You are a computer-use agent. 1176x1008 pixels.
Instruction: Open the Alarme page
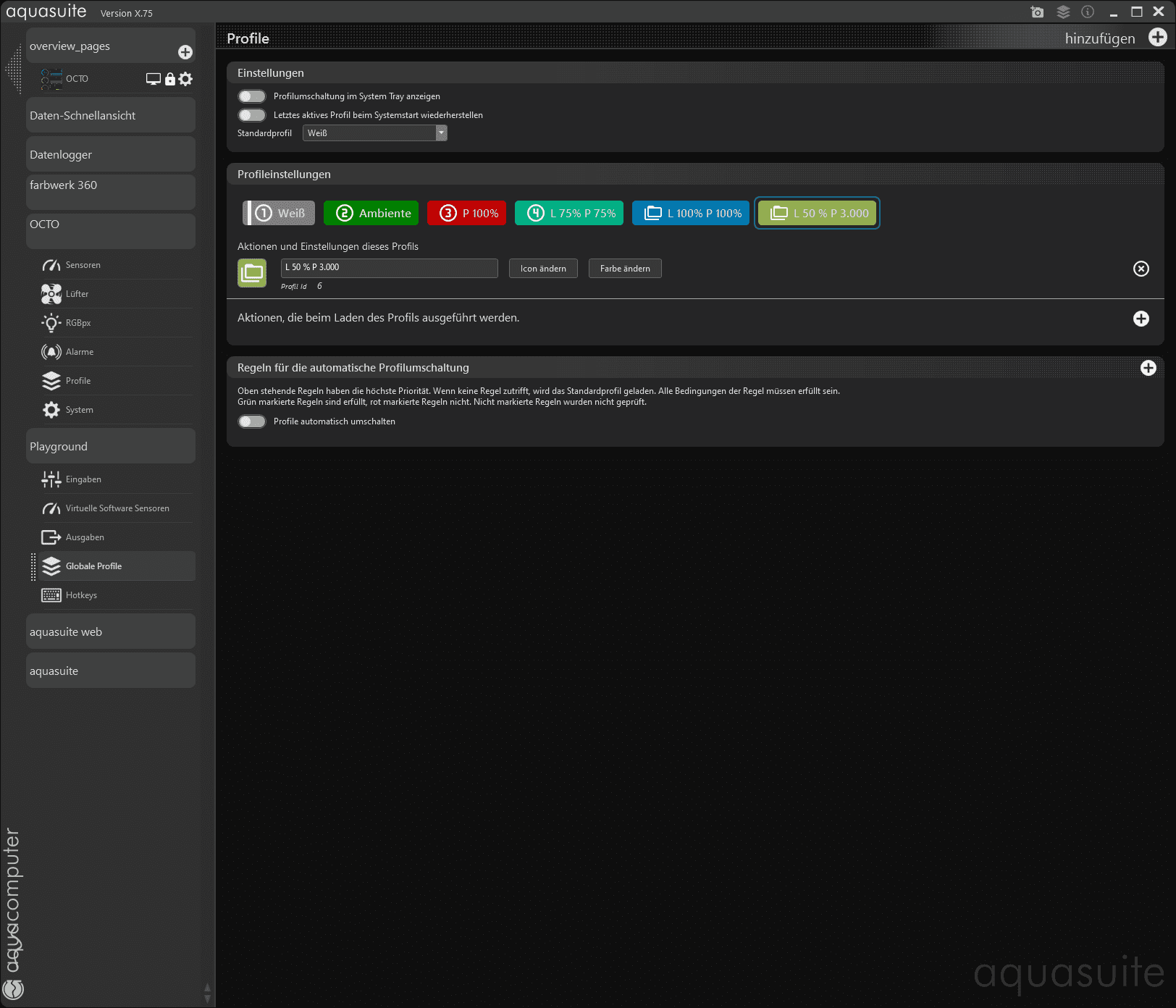pyautogui.click(x=116, y=352)
